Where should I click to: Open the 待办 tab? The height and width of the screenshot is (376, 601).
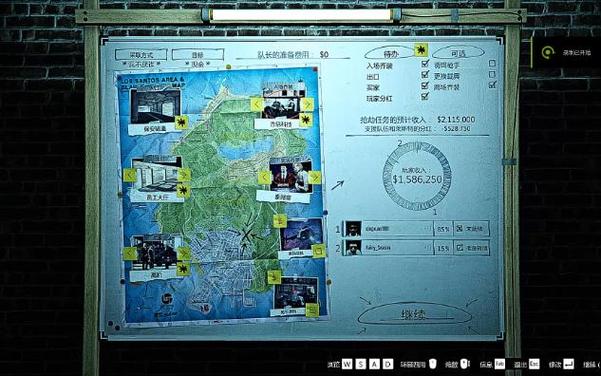tap(390, 53)
